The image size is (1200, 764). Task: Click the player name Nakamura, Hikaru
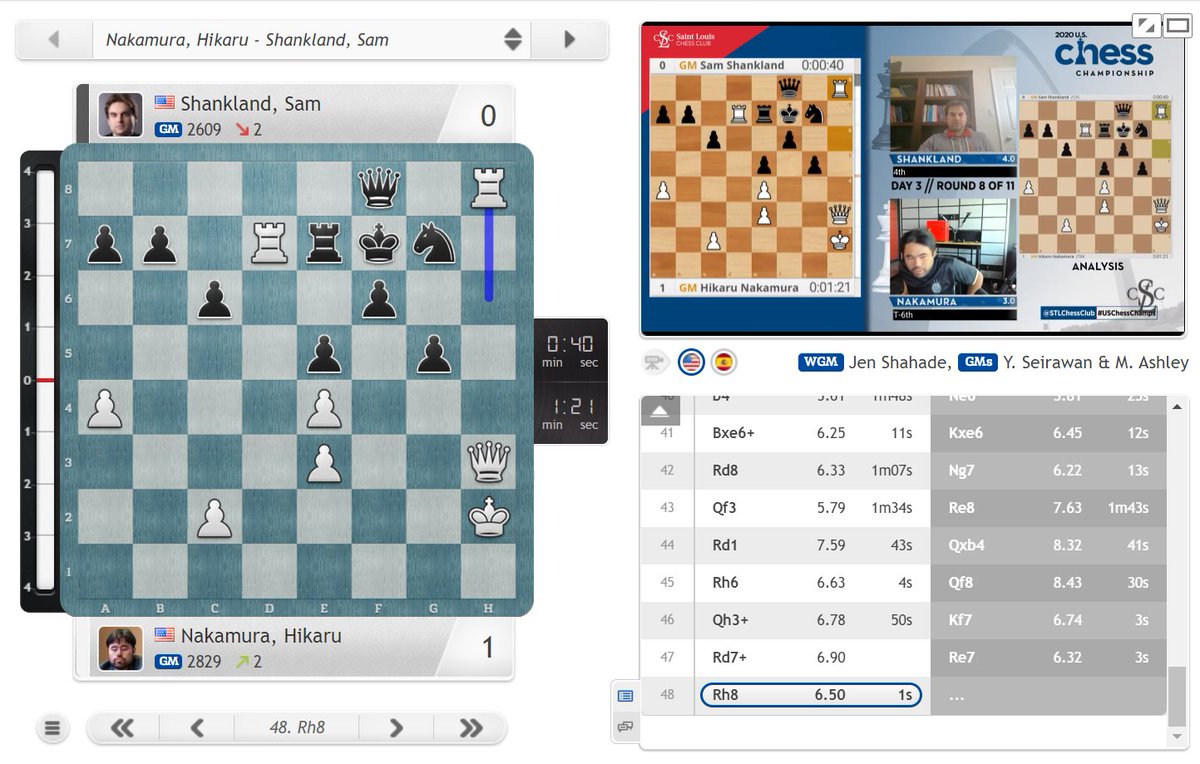pyautogui.click(x=261, y=635)
